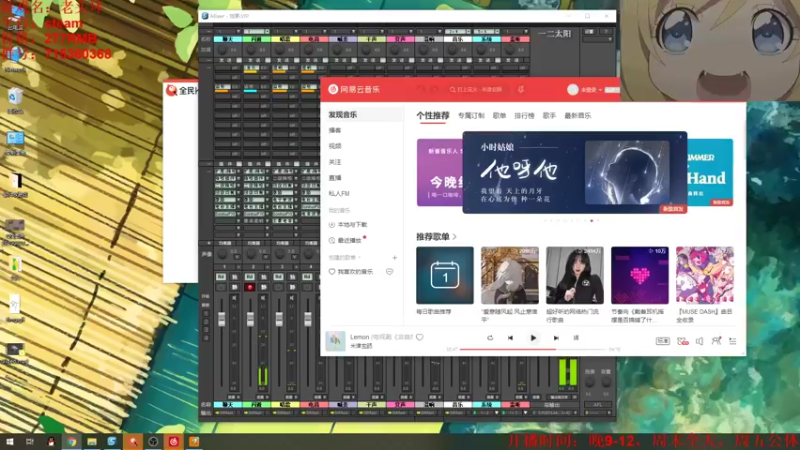This screenshot has width=800, height=450.
Task: Click the sound quality button in player
Action: (x=662, y=341)
